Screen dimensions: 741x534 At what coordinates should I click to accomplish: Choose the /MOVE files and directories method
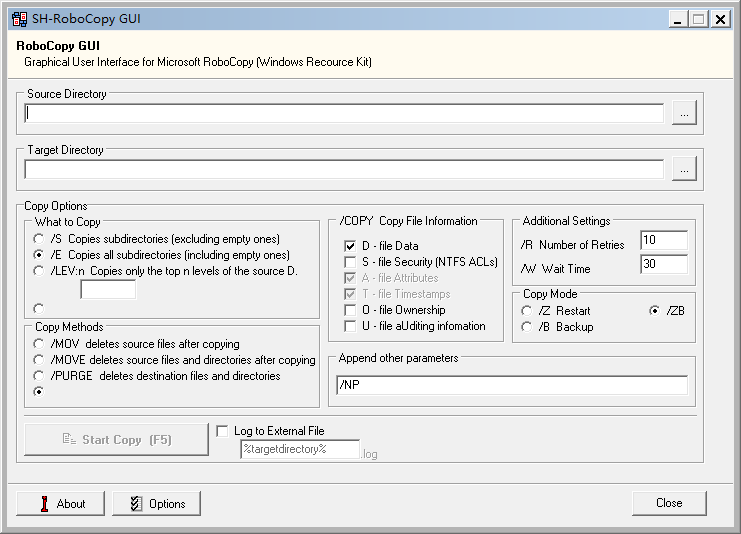click(39, 360)
